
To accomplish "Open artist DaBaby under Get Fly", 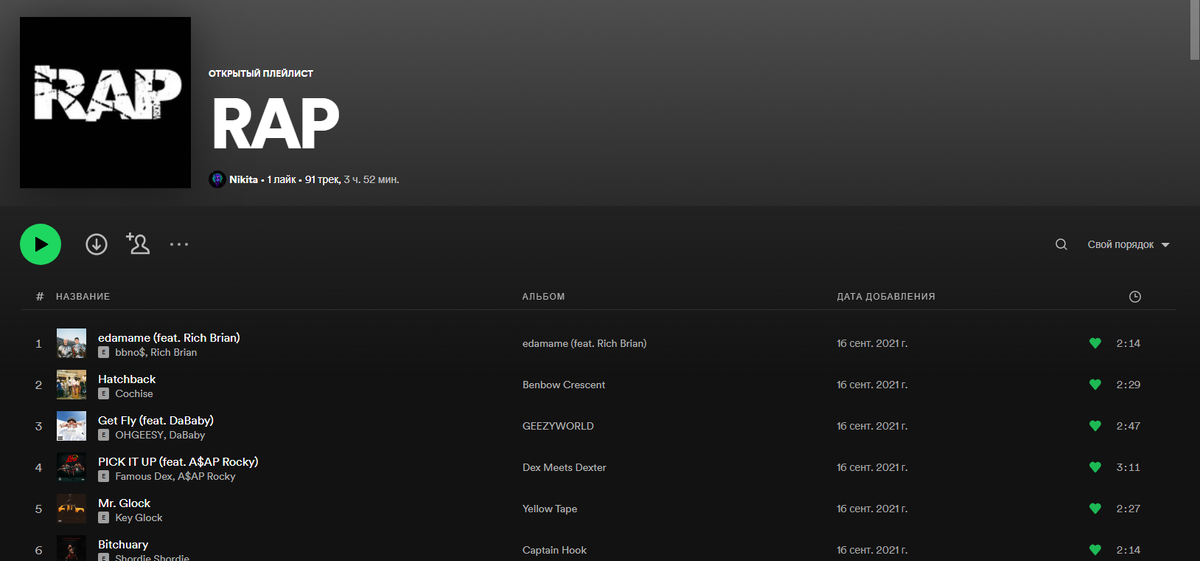I will (x=187, y=435).
